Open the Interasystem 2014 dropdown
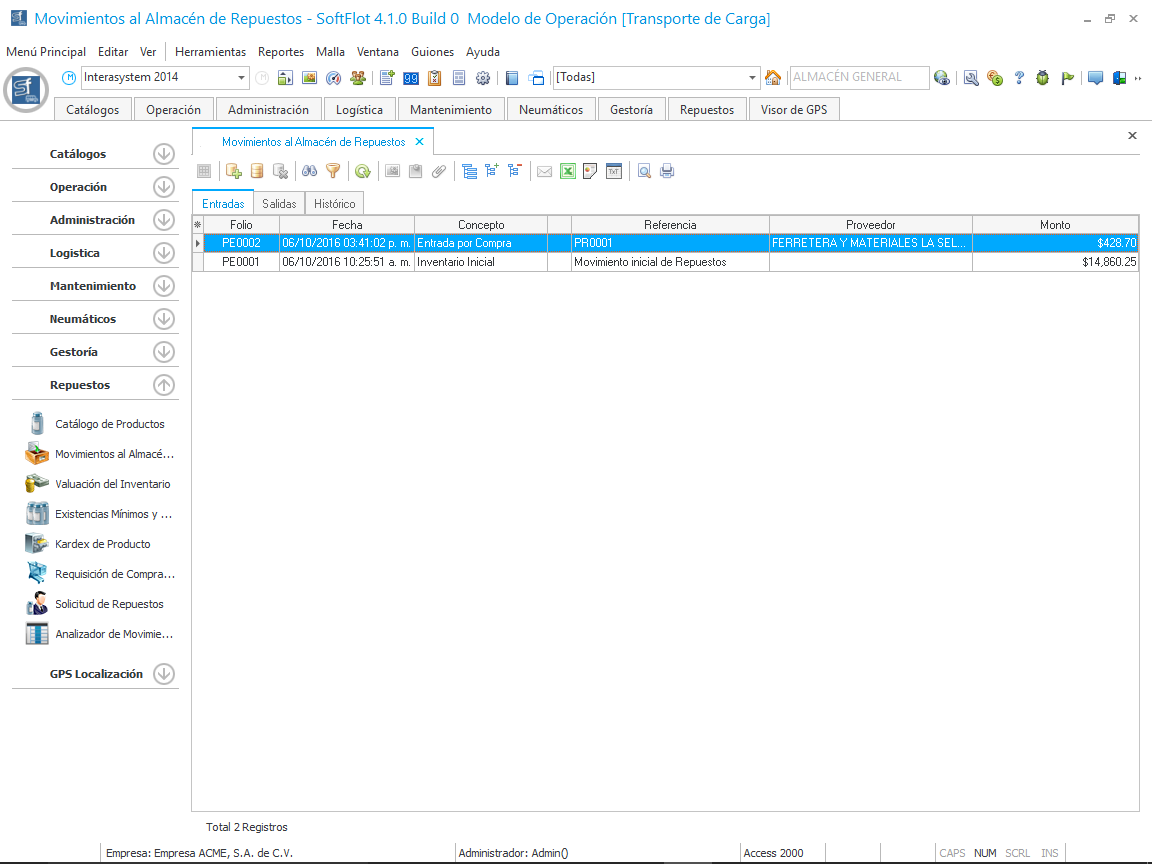Screen dimensions: 1152x864 pyautogui.click(x=242, y=78)
